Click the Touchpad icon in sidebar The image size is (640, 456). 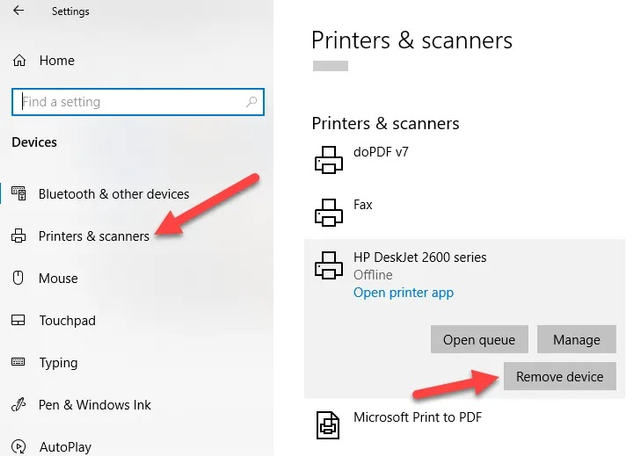pos(19,321)
